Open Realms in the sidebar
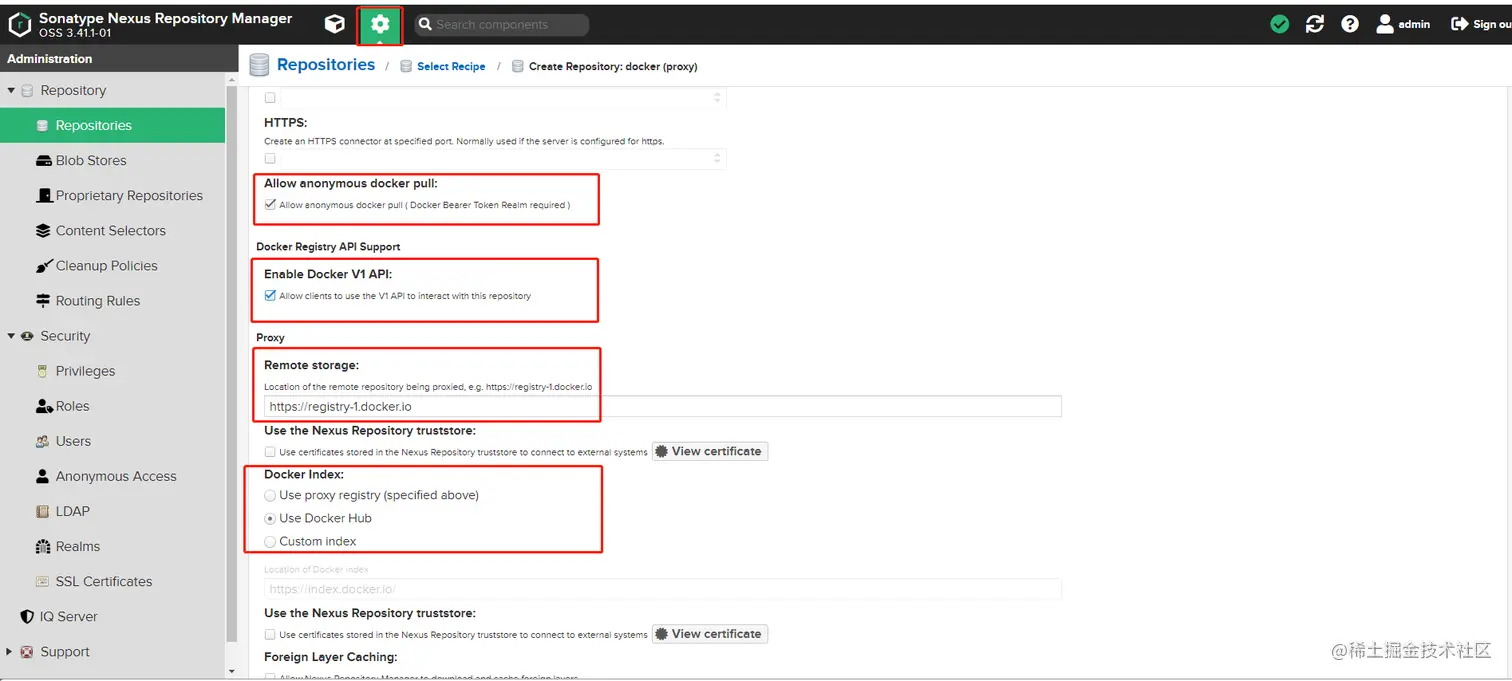 point(112,546)
